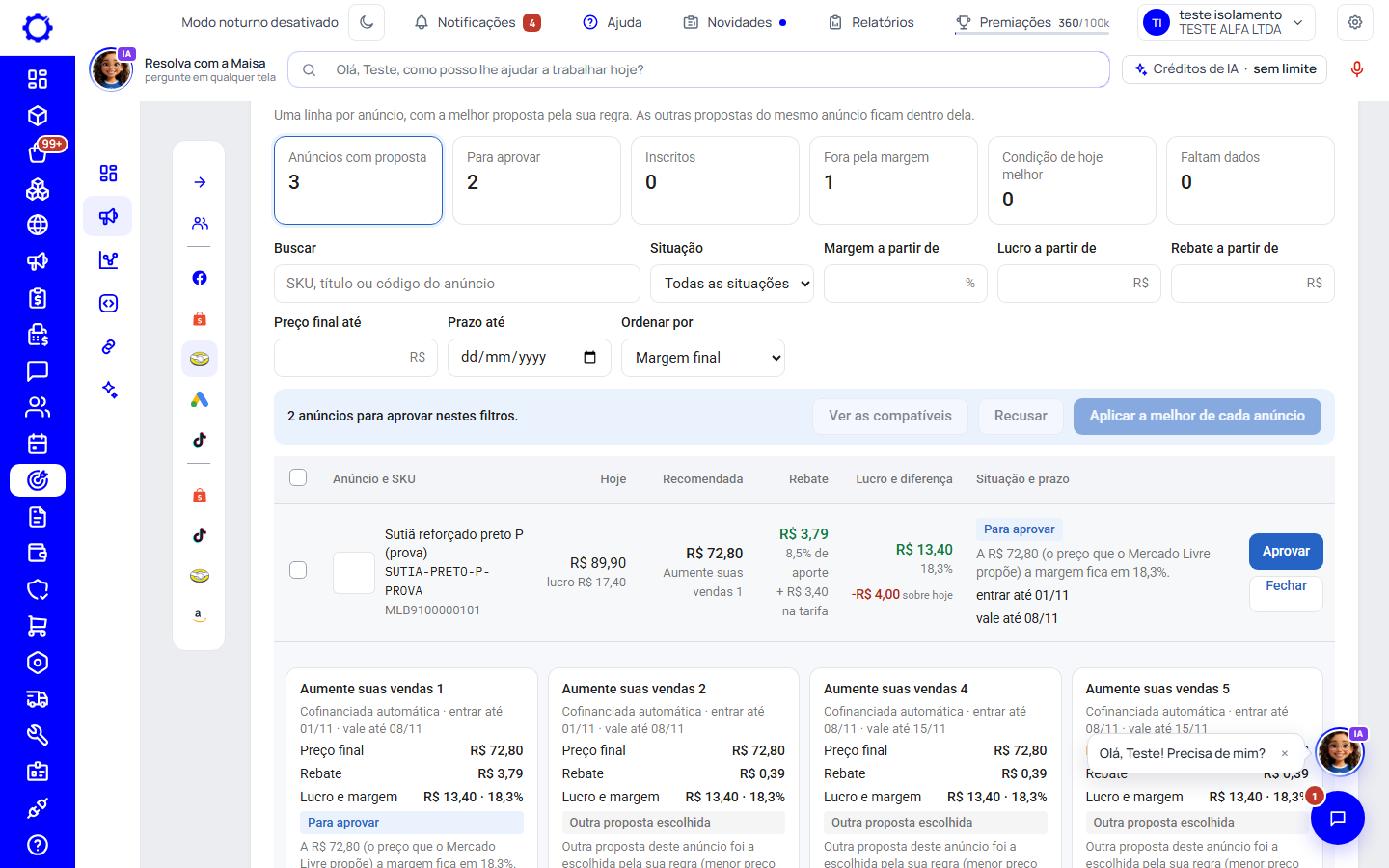
Task: Click the blue Aprovar button
Action: tap(1286, 552)
